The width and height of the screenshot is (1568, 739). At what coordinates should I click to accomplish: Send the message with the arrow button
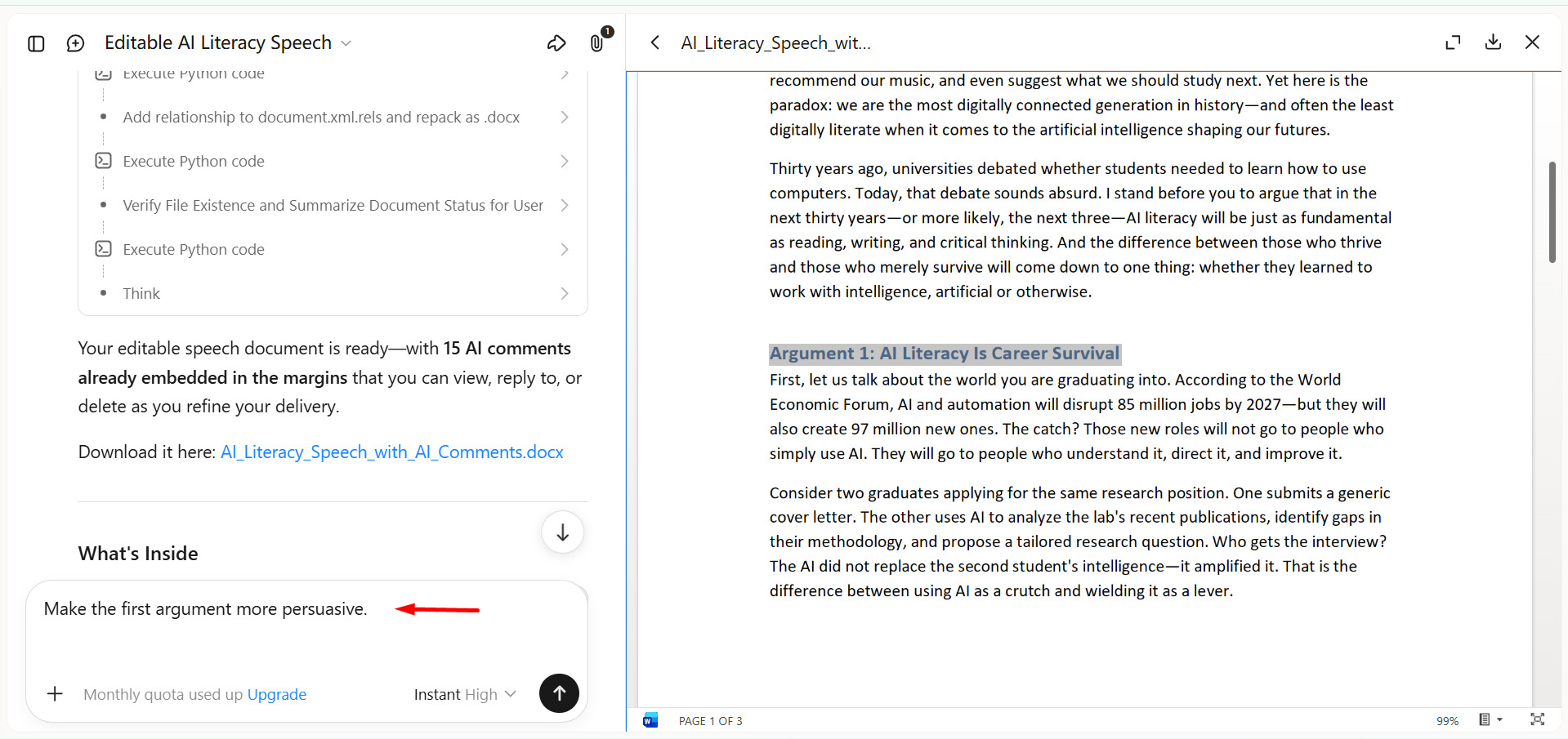pyautogui.click(x=559, y=693)
